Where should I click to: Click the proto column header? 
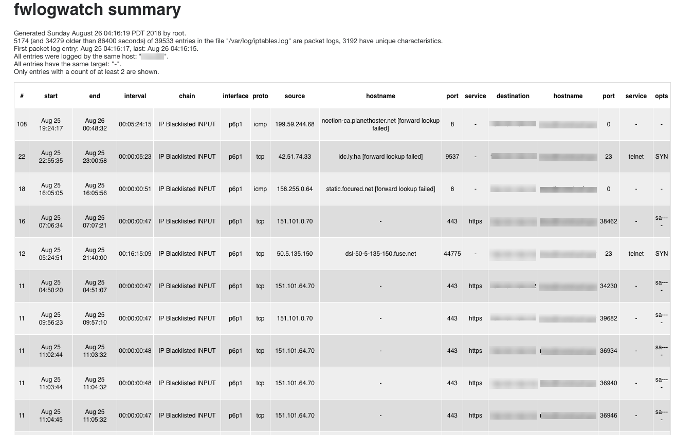point(260,96)
